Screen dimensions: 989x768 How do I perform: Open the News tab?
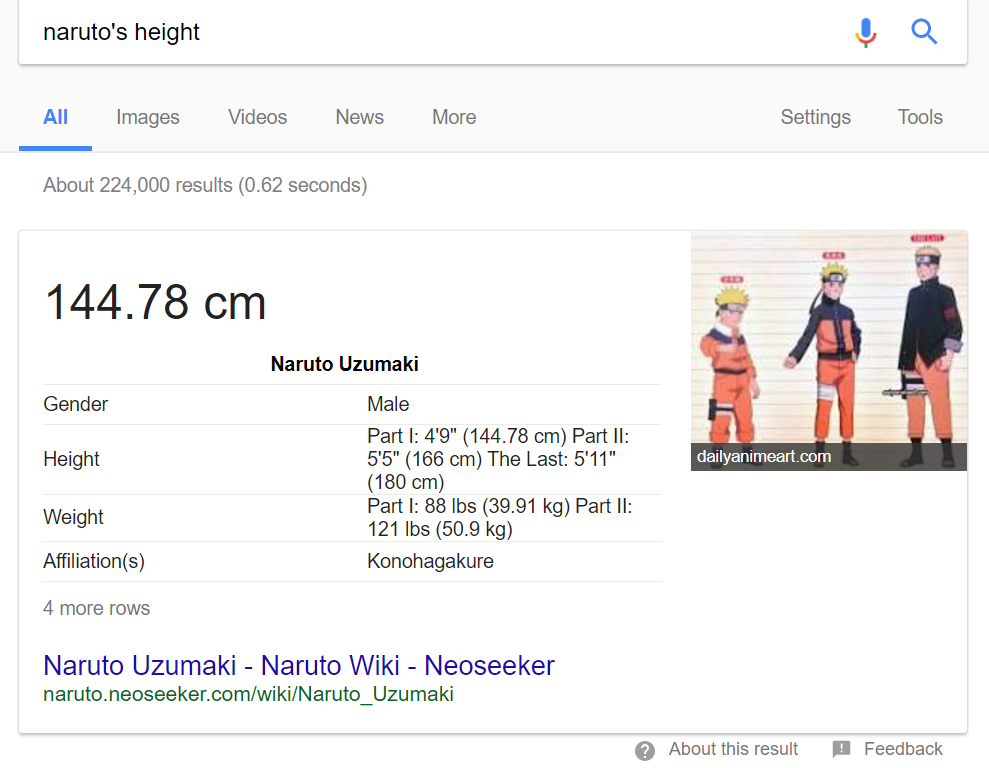pyautogui.click(x=360, y=117)
